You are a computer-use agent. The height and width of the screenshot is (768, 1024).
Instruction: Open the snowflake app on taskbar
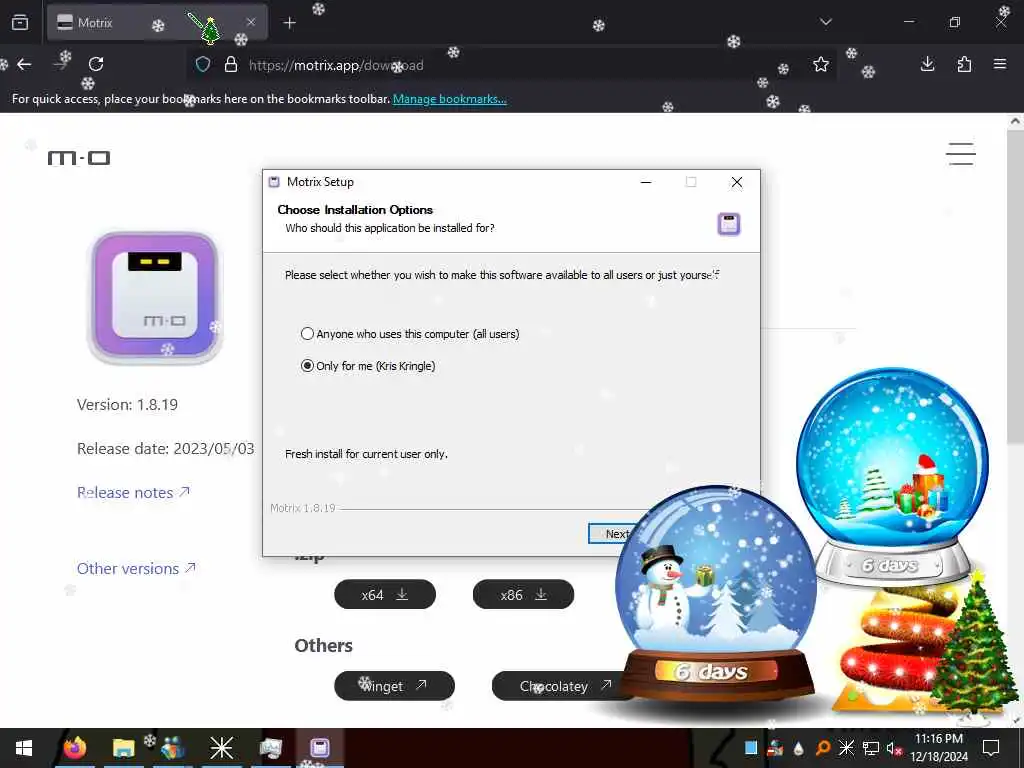221,748
